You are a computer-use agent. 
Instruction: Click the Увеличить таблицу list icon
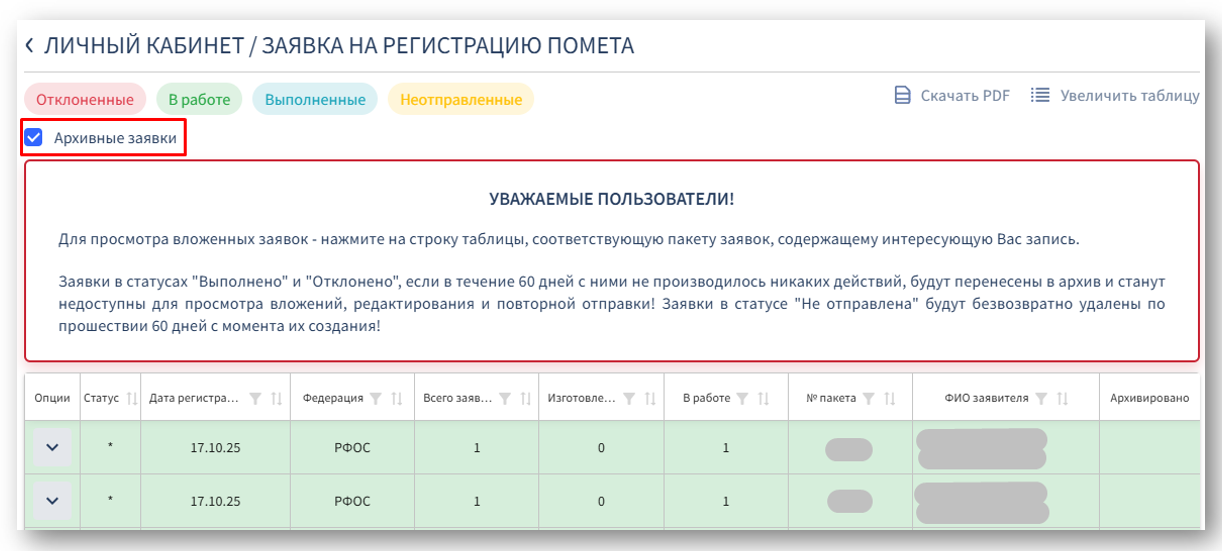click(x=1040, y=96)
